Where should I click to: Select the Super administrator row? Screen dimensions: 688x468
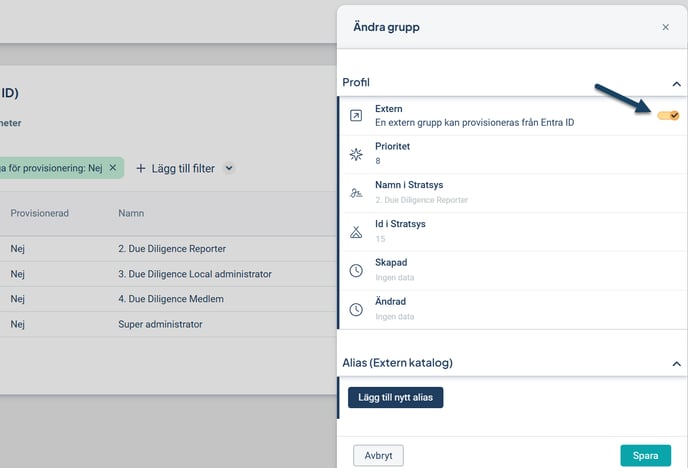pyautogui.click(x=160, y=324)
